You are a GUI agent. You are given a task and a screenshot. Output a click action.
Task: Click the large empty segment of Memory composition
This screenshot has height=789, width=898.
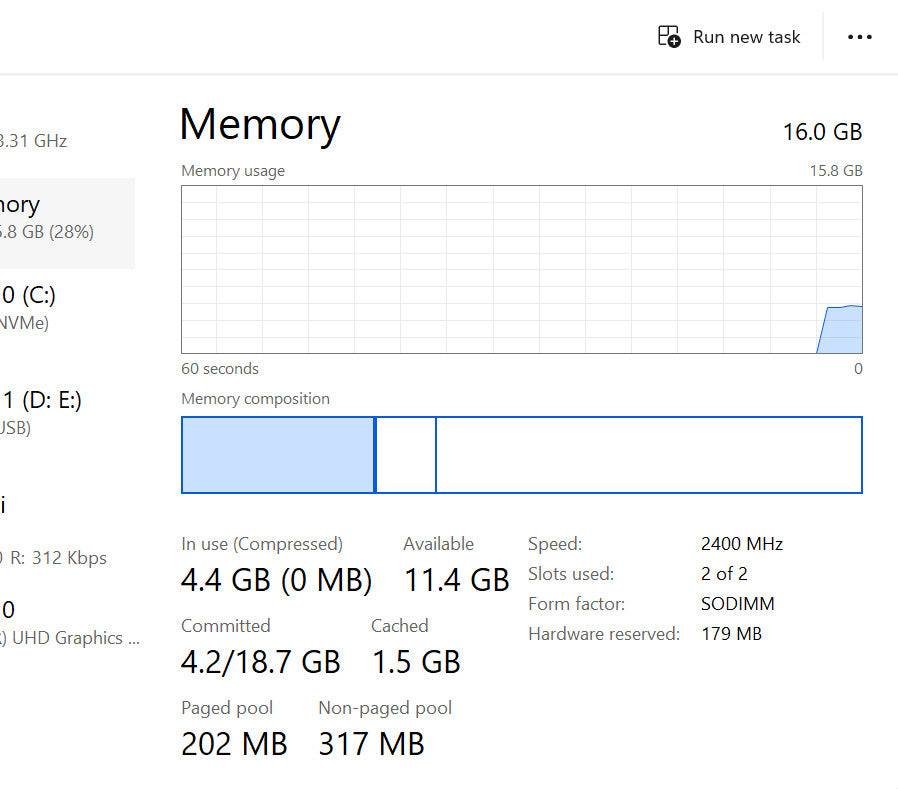648,455
